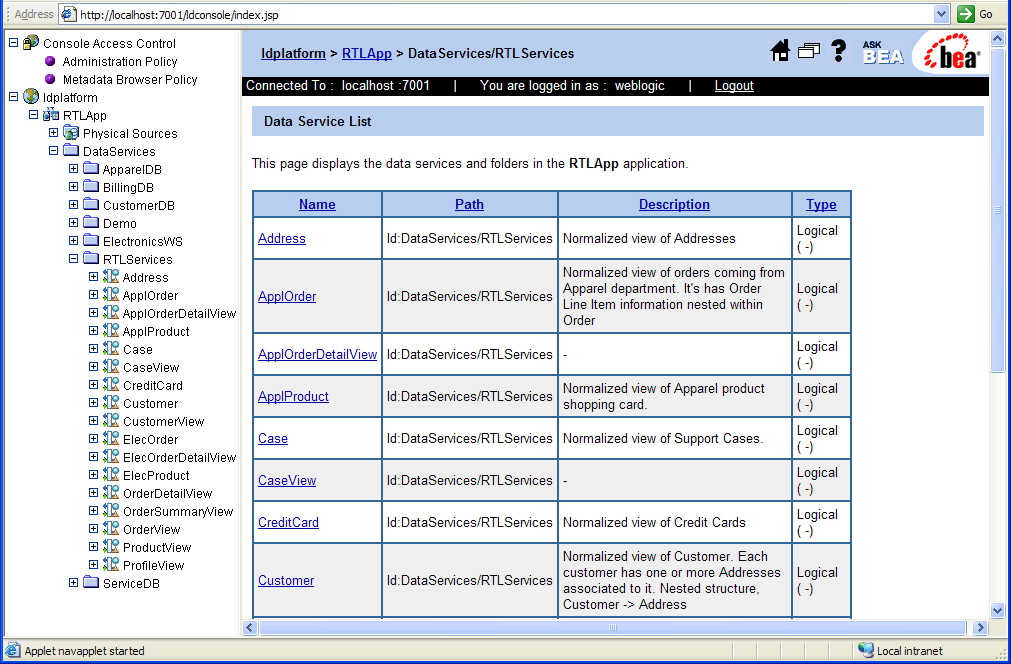Select CustomerView in the tree
The width and height of the screenshot is (1011, 664).
coord(164,422)
